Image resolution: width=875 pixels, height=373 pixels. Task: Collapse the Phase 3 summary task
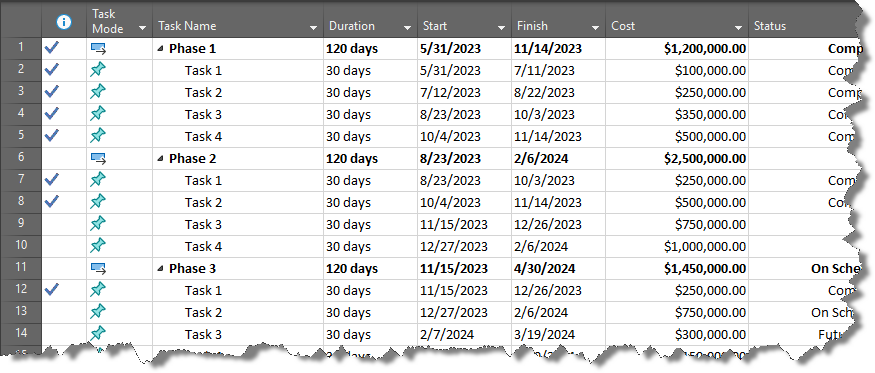pos(161,269)
